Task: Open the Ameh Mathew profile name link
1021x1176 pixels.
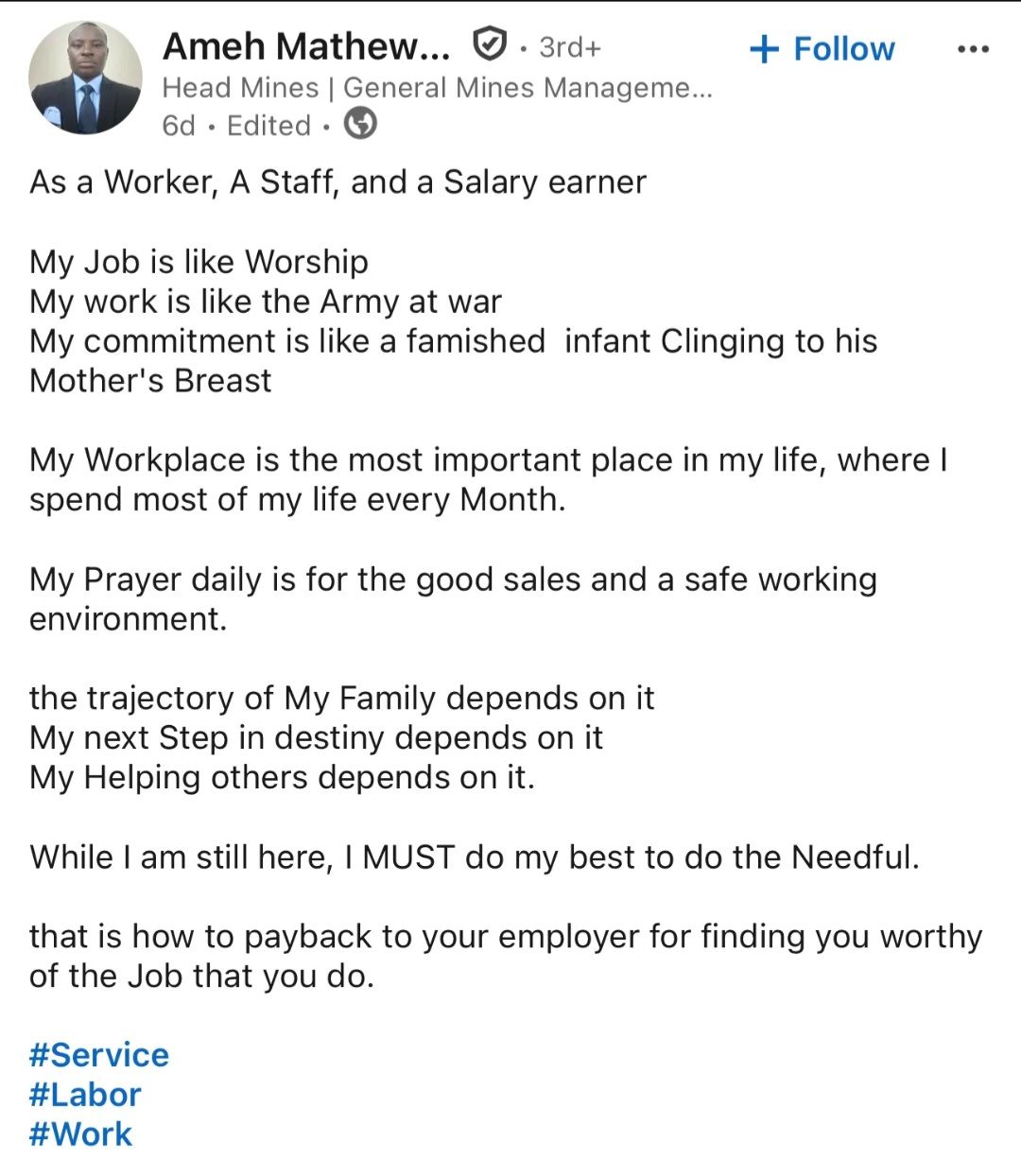Action: 306,45
